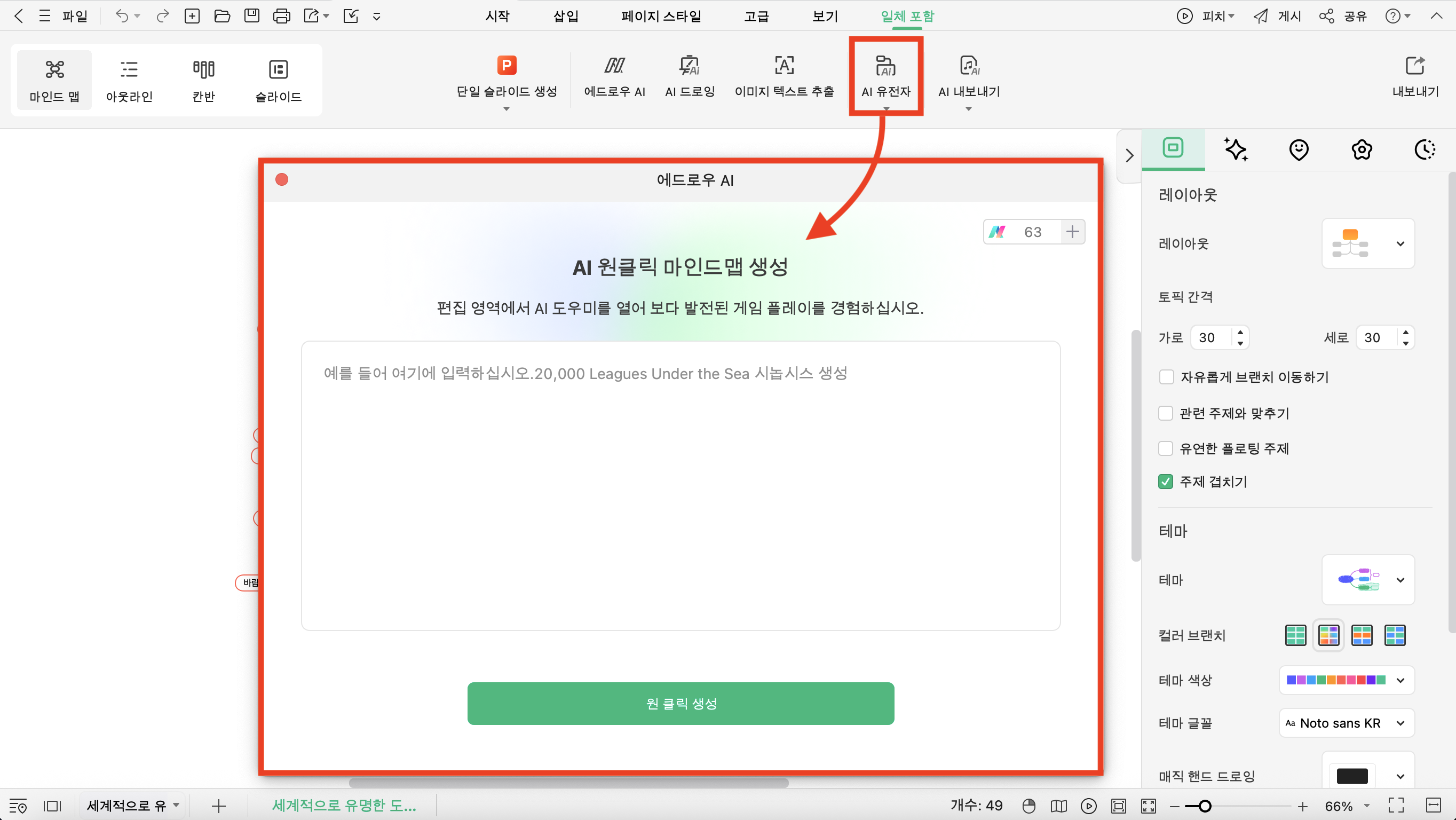This screenshot has height=820, width=1456.
Task: Toggle fullscreen icon in status bar
Action: (x=1396, y=805)
